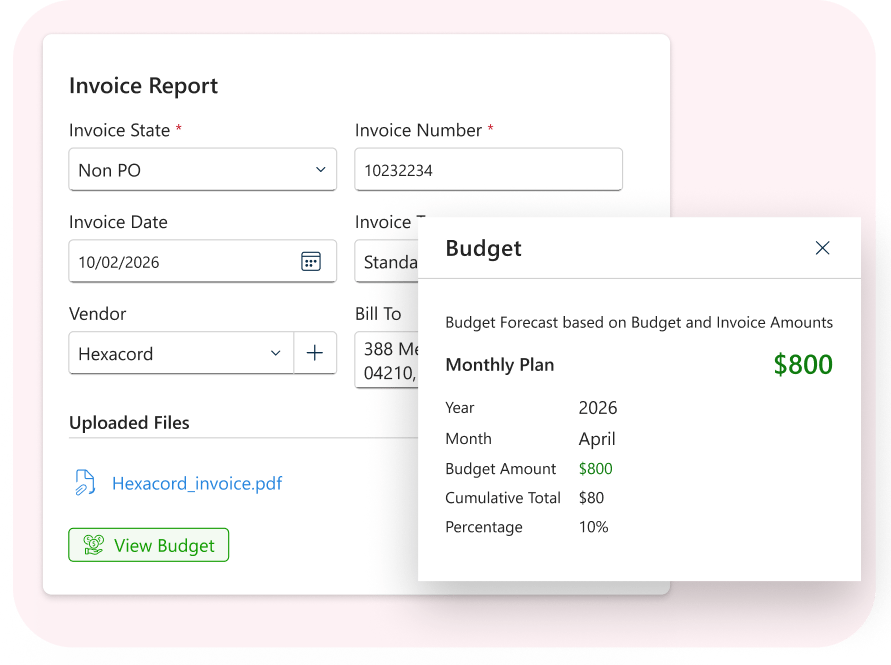Click the plus icon to add a vendor
The width and height of the screenshot is (891, 665).
click(315, 353)
